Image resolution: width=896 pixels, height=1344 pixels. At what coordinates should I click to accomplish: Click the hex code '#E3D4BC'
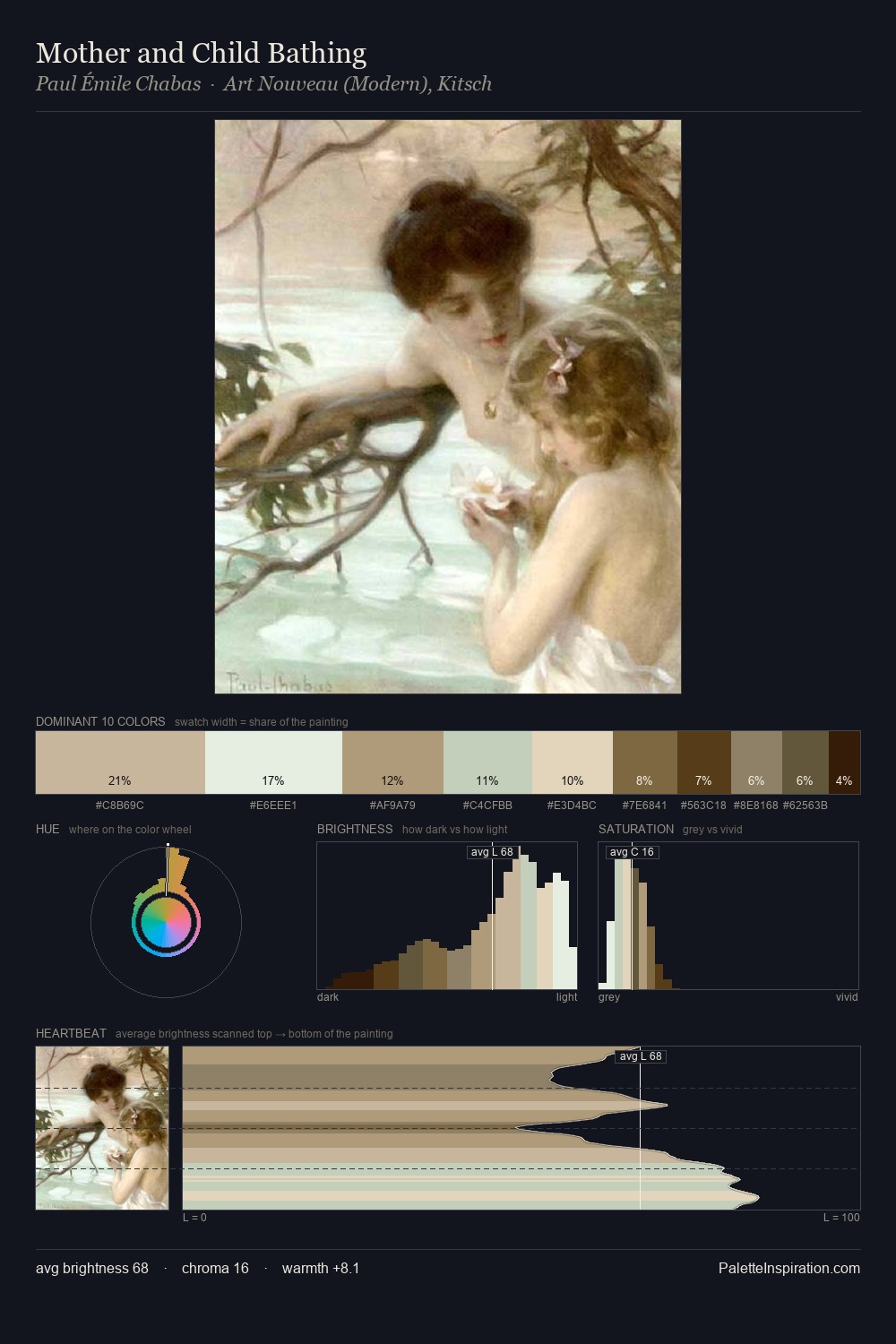[x=573, y=806]
